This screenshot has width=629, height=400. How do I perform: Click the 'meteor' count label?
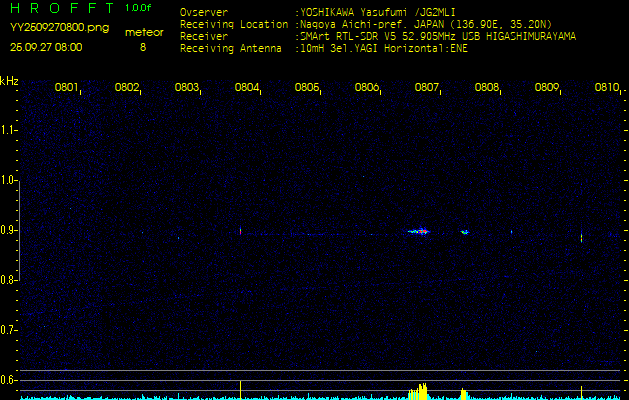(144, 33)
